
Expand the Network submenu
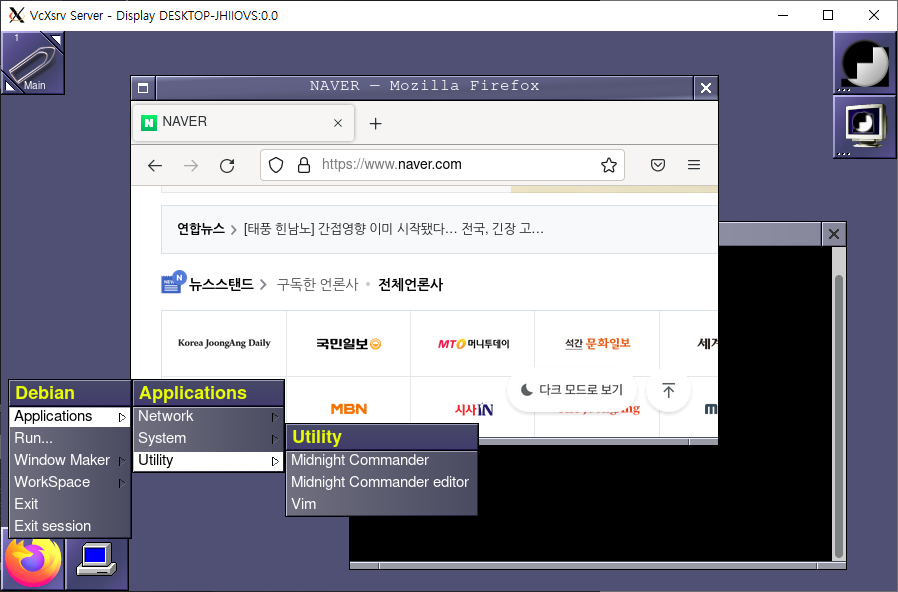click(208, 416)
